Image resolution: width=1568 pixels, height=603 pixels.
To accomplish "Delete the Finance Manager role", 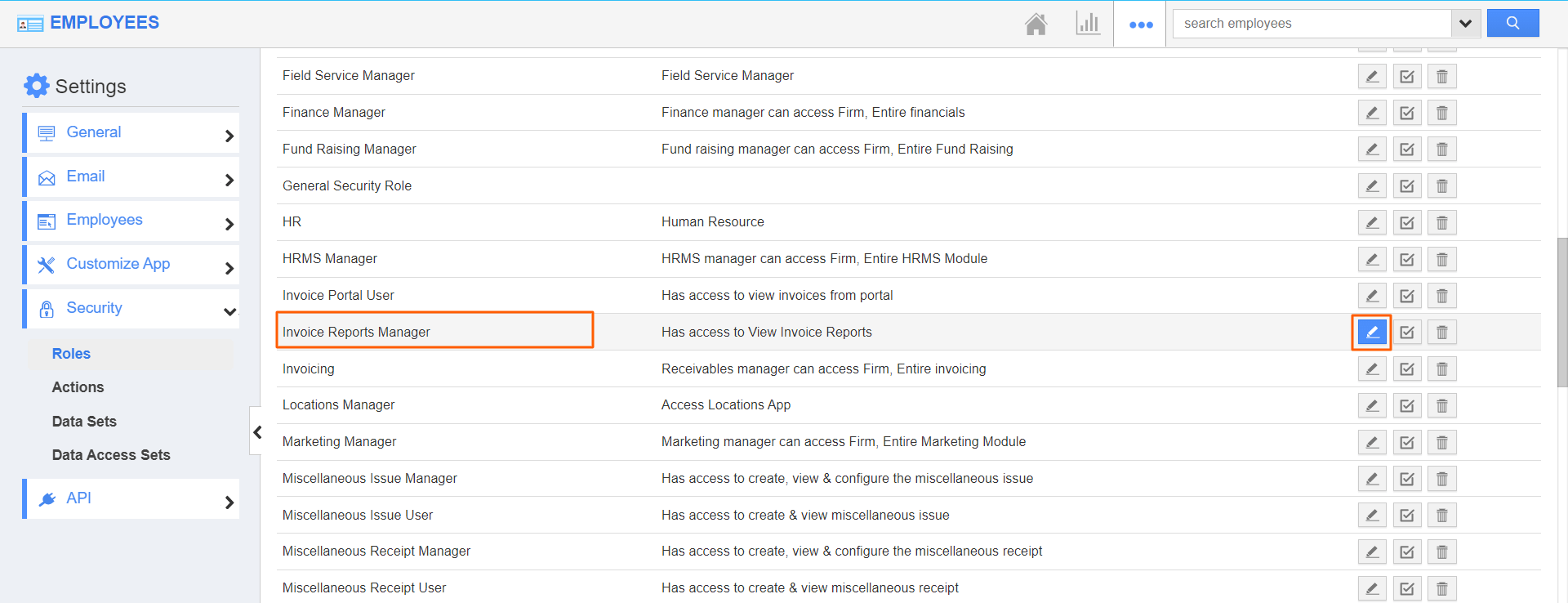I will pos(1441,113).
